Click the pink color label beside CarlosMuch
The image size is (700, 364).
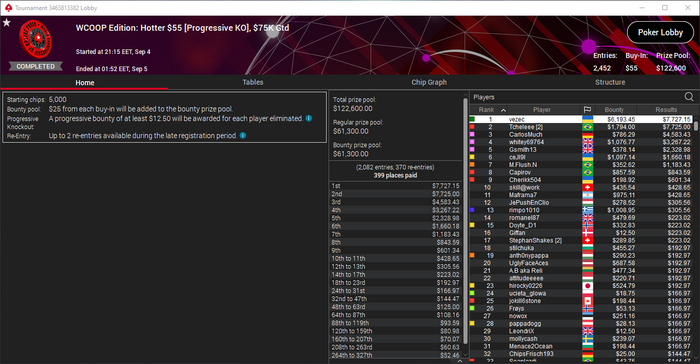(472, 134)
